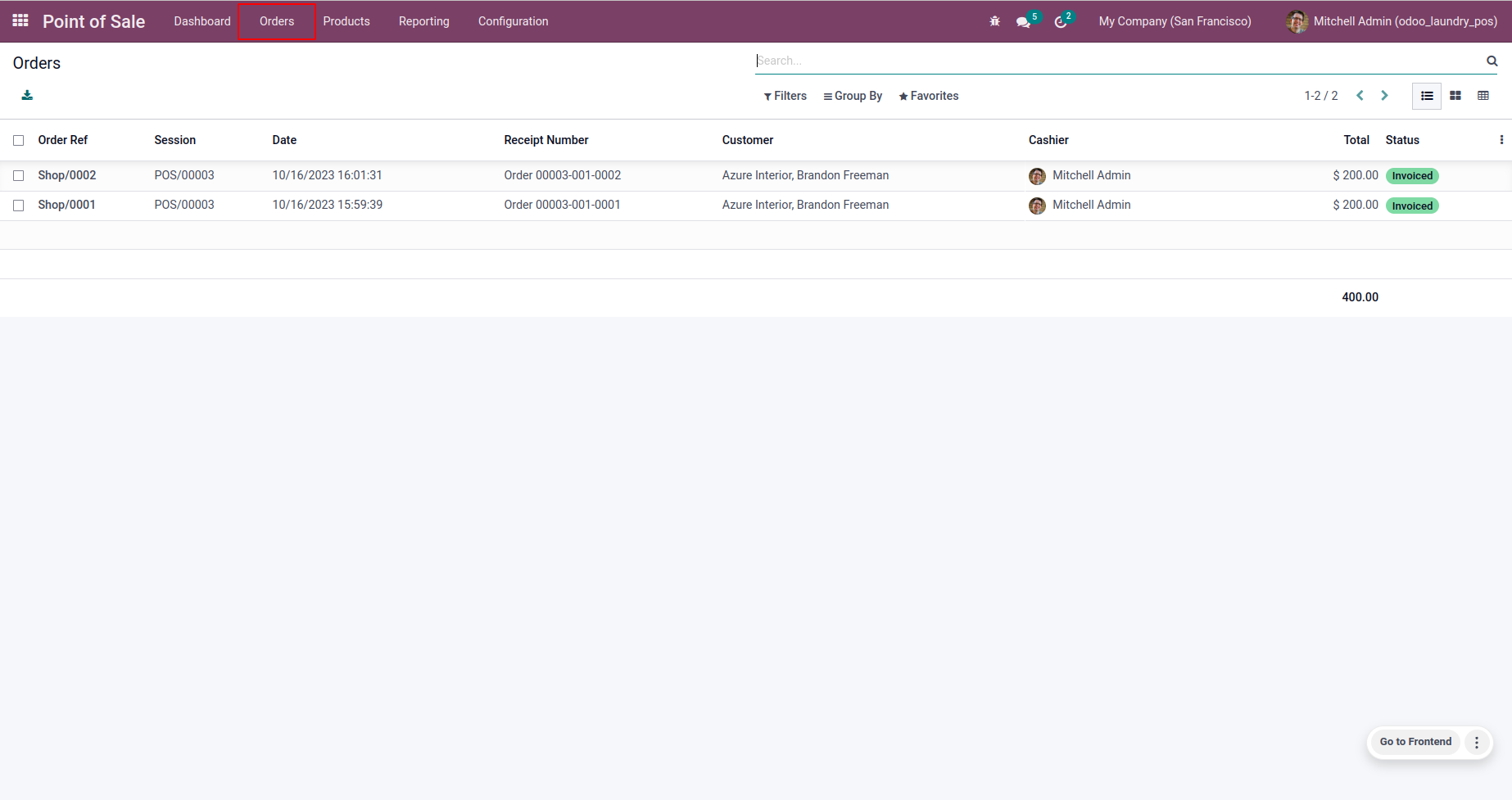Click cashier avatar in Shop/0001 row

1037,206
